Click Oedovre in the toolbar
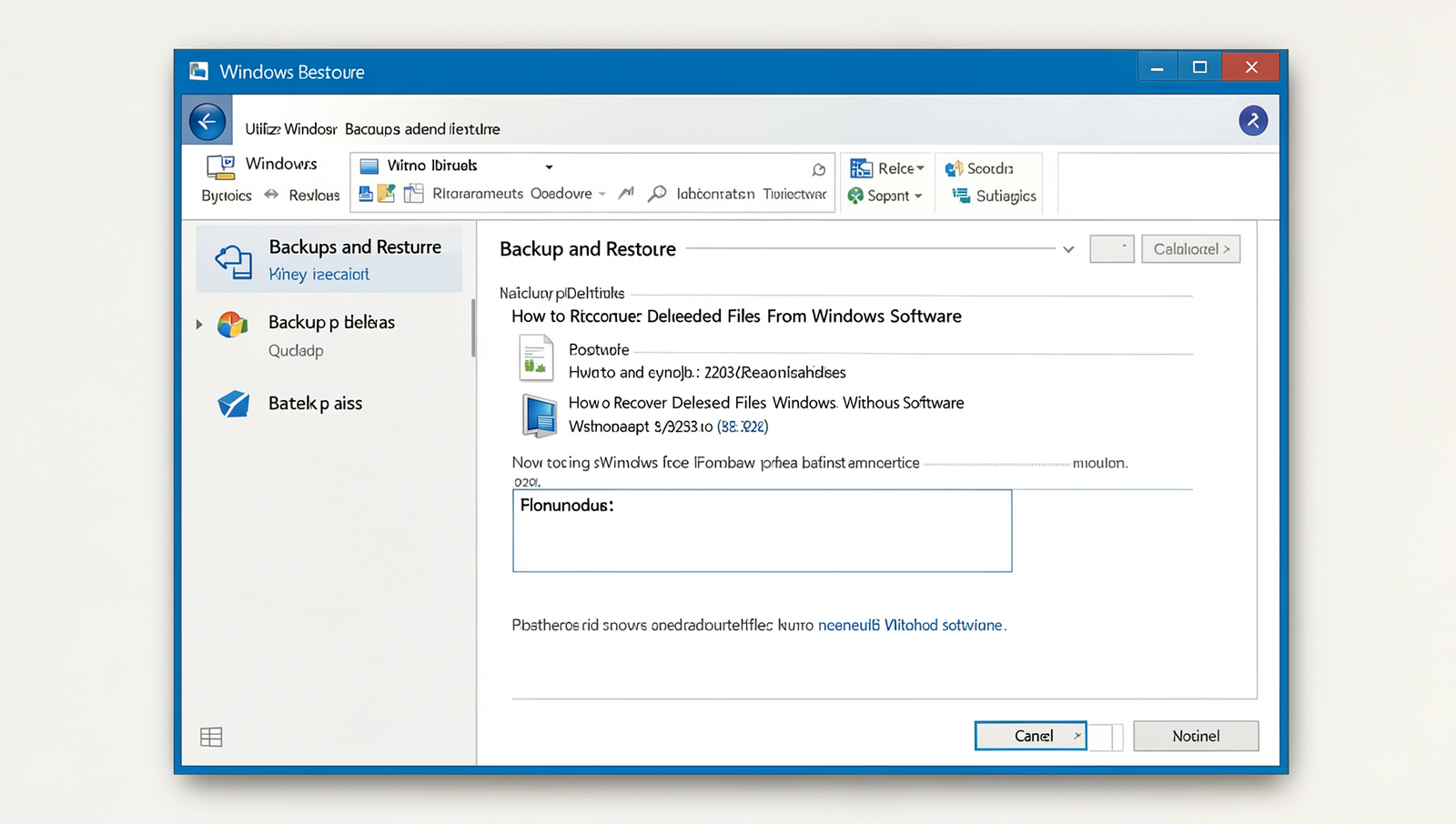This screenshot has width=1456, height=824. click(561, 194)
